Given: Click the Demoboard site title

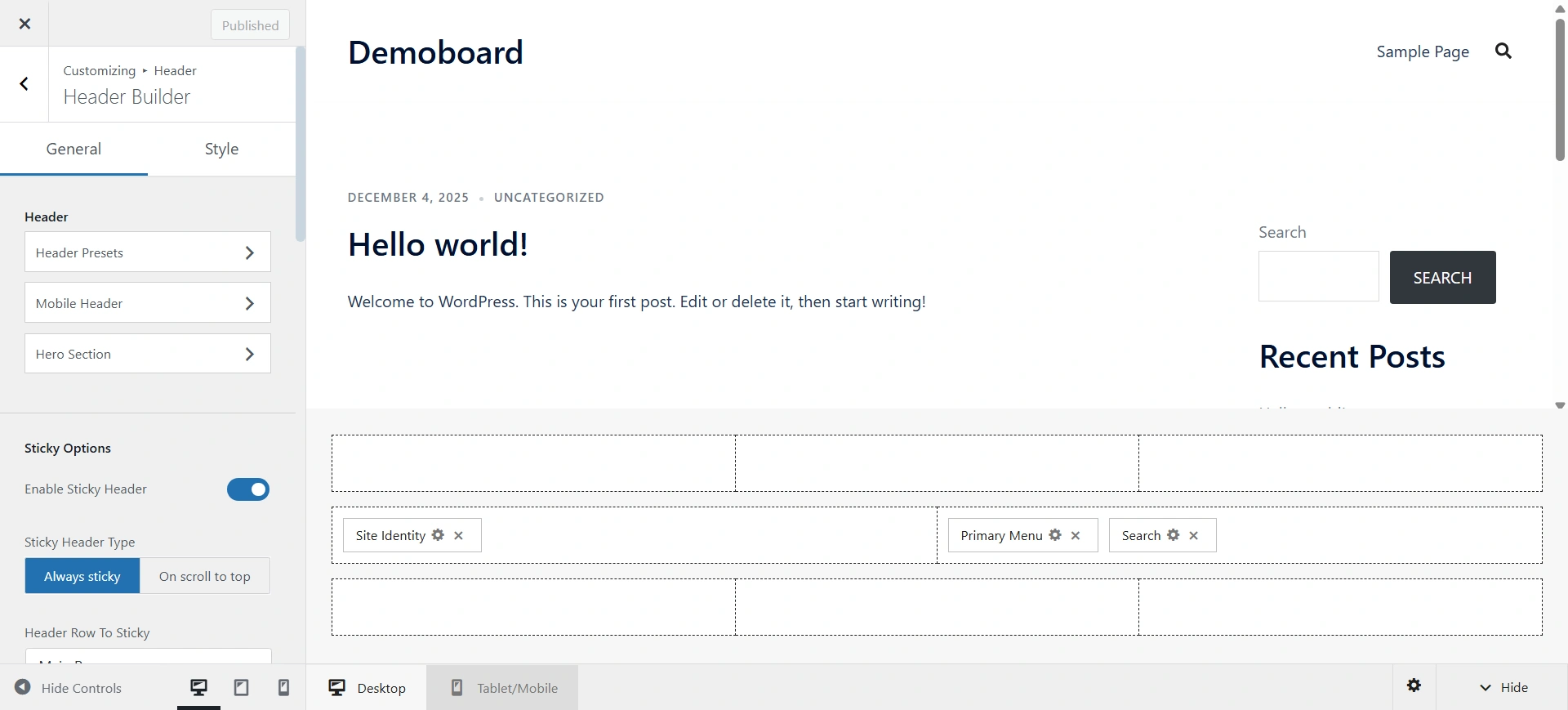Looking at the screenshot, I should coord(435,52).
